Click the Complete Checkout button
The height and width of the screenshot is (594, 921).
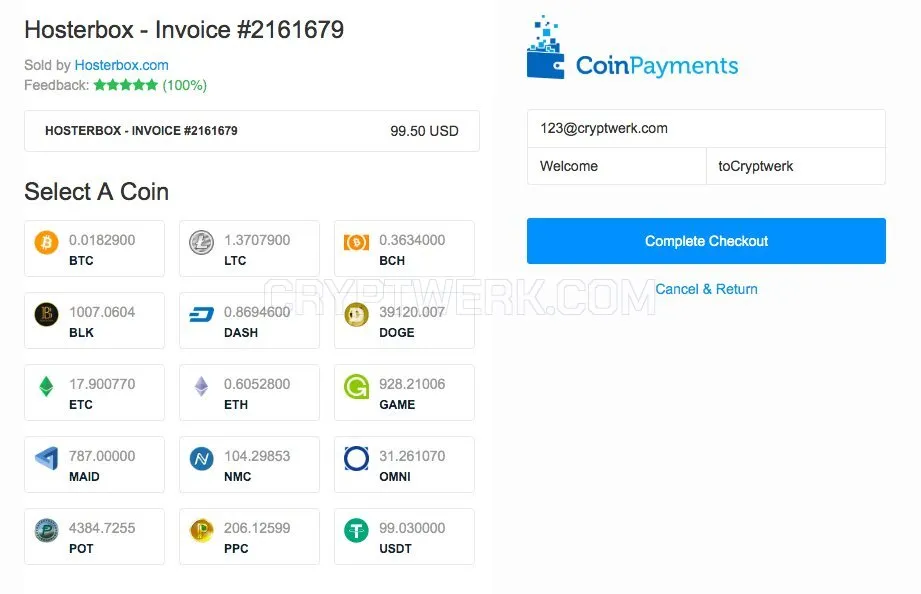click(706, 241)
